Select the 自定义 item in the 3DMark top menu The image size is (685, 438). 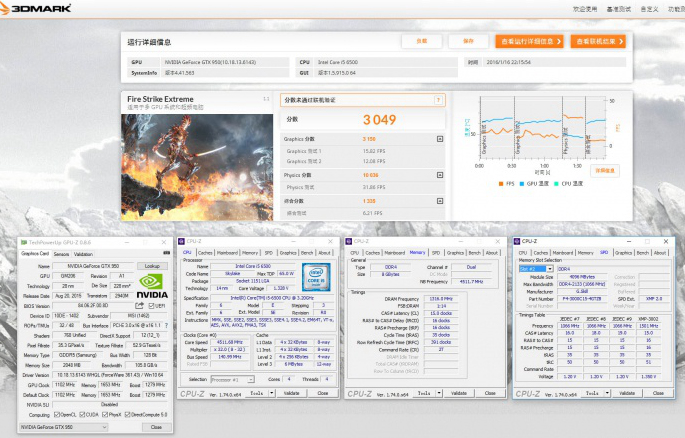point(649,9)
